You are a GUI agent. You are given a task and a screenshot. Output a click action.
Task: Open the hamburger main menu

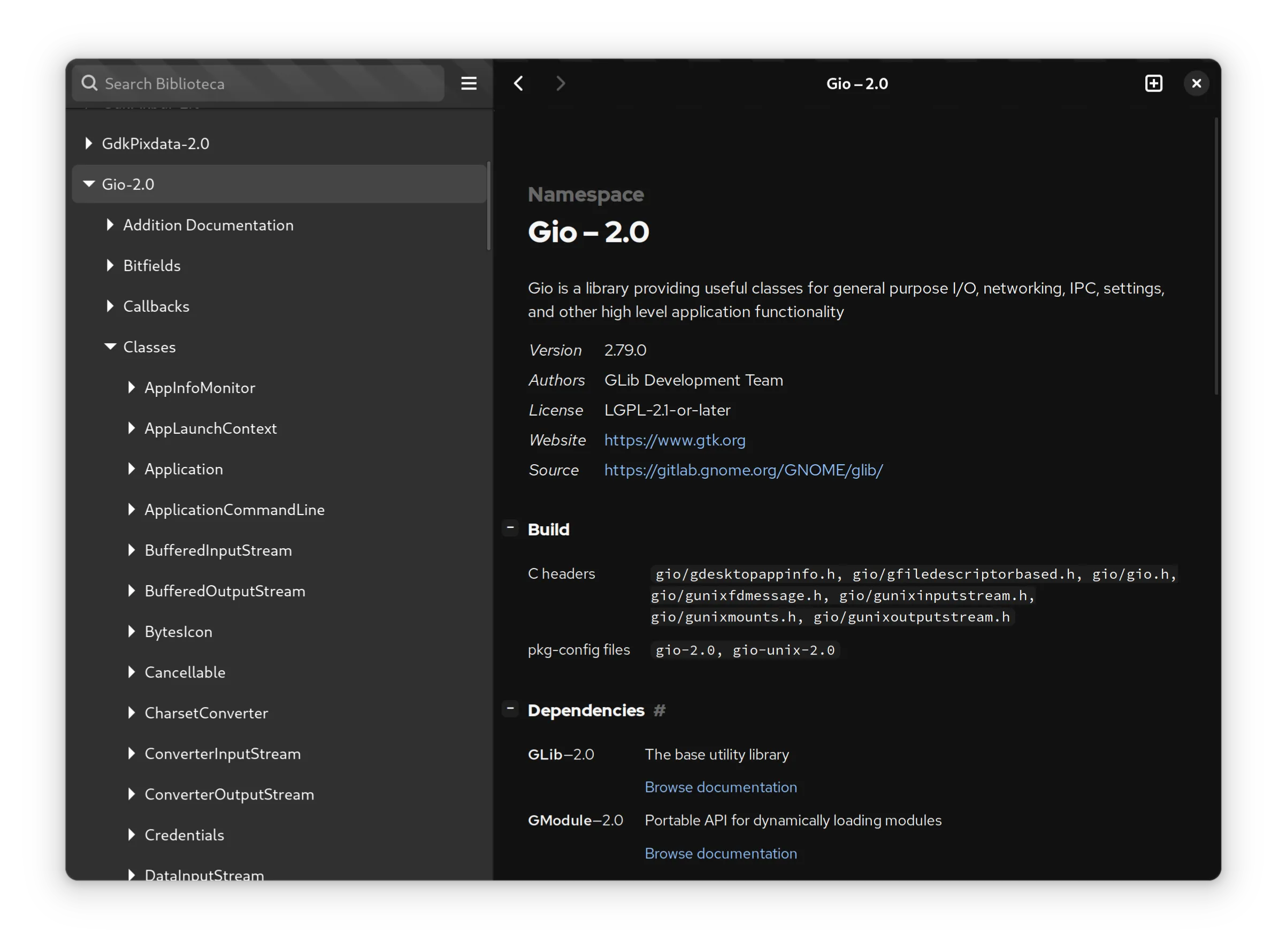click(469, 83)
